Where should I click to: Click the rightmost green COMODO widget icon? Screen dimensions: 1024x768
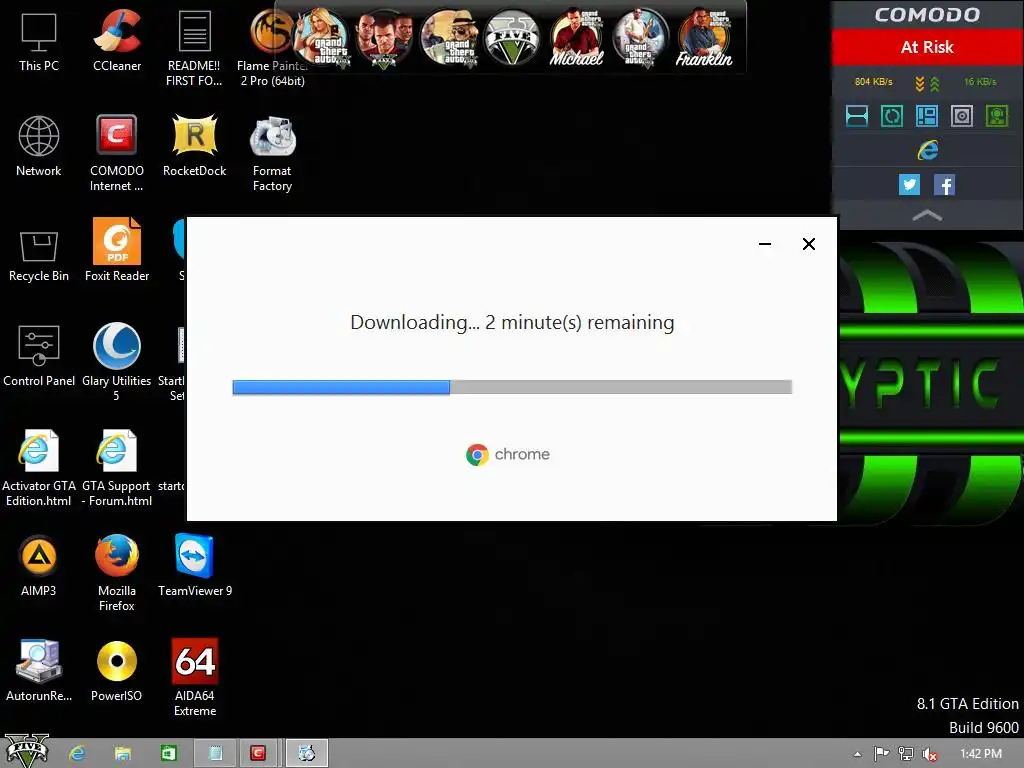point(997,116)
